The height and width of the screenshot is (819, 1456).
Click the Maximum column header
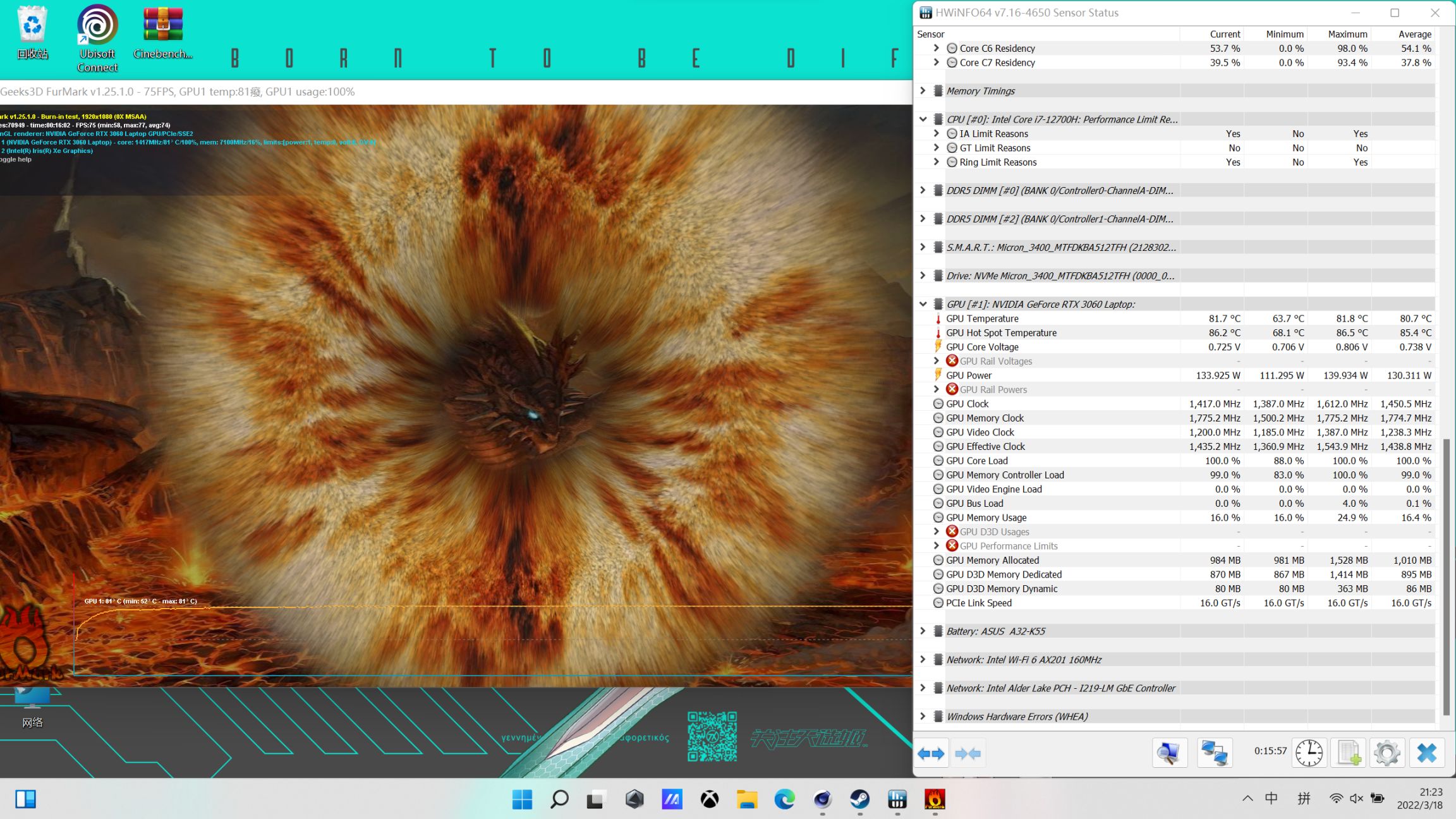coord(1347,34)
